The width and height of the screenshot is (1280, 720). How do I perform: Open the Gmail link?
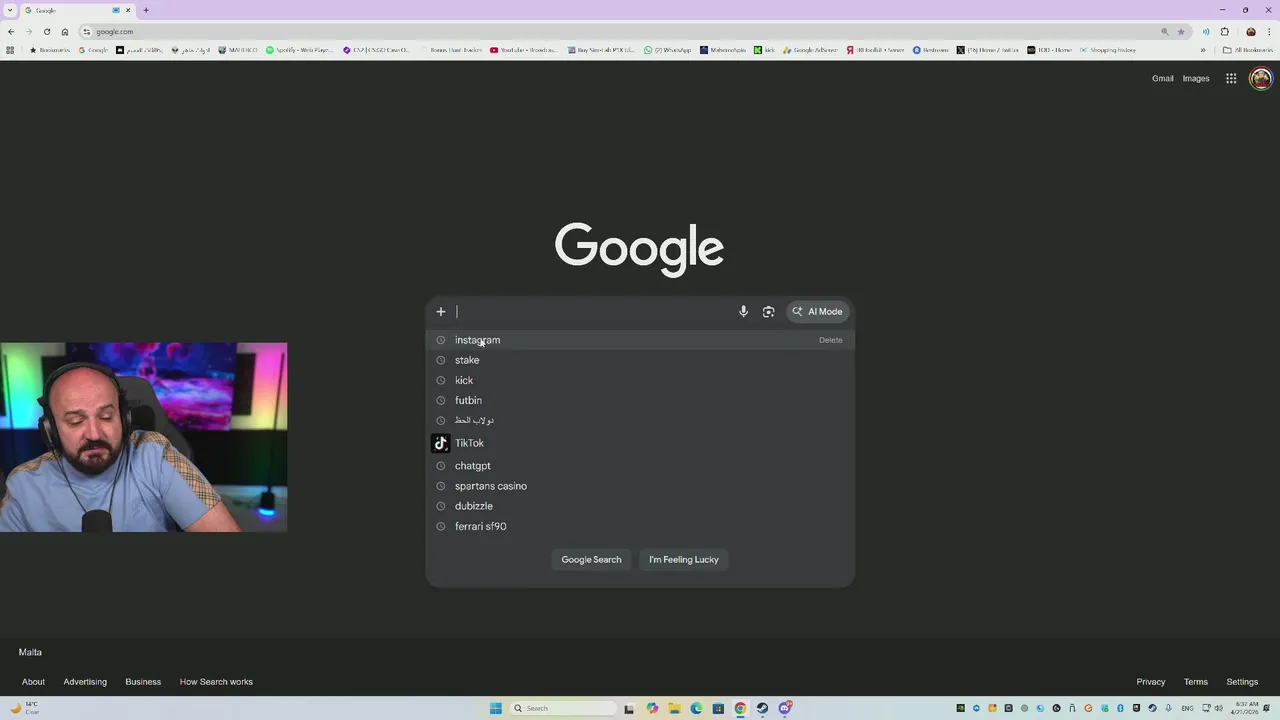coord(1162,78)
